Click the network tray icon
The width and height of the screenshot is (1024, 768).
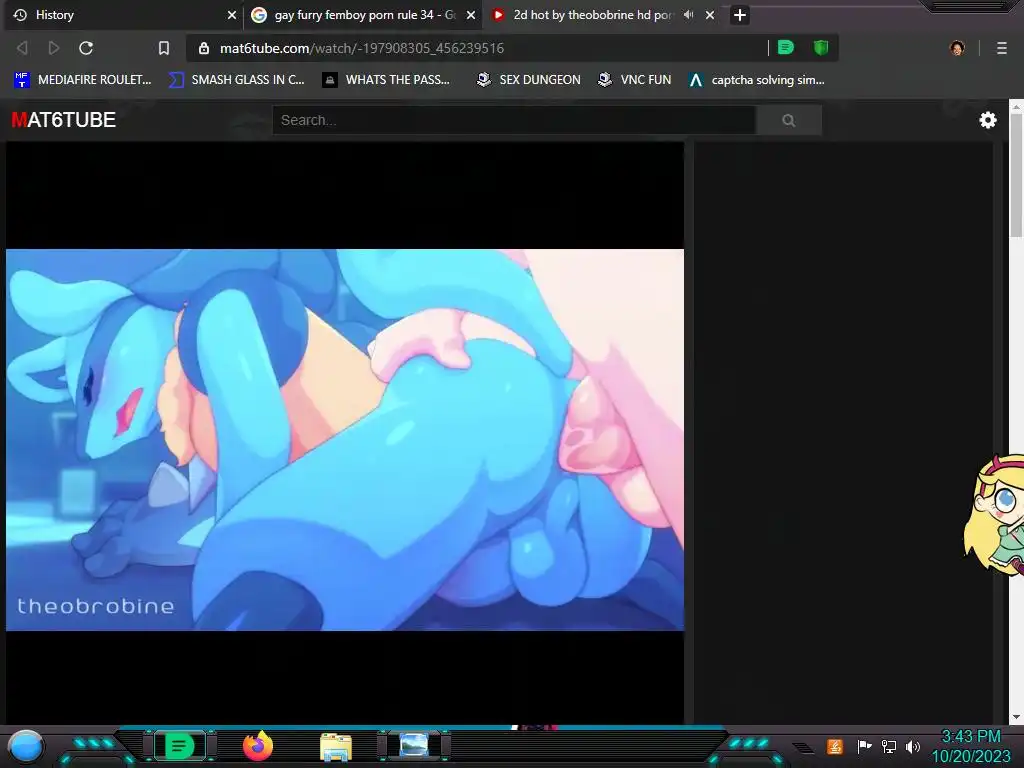[888, 746]
